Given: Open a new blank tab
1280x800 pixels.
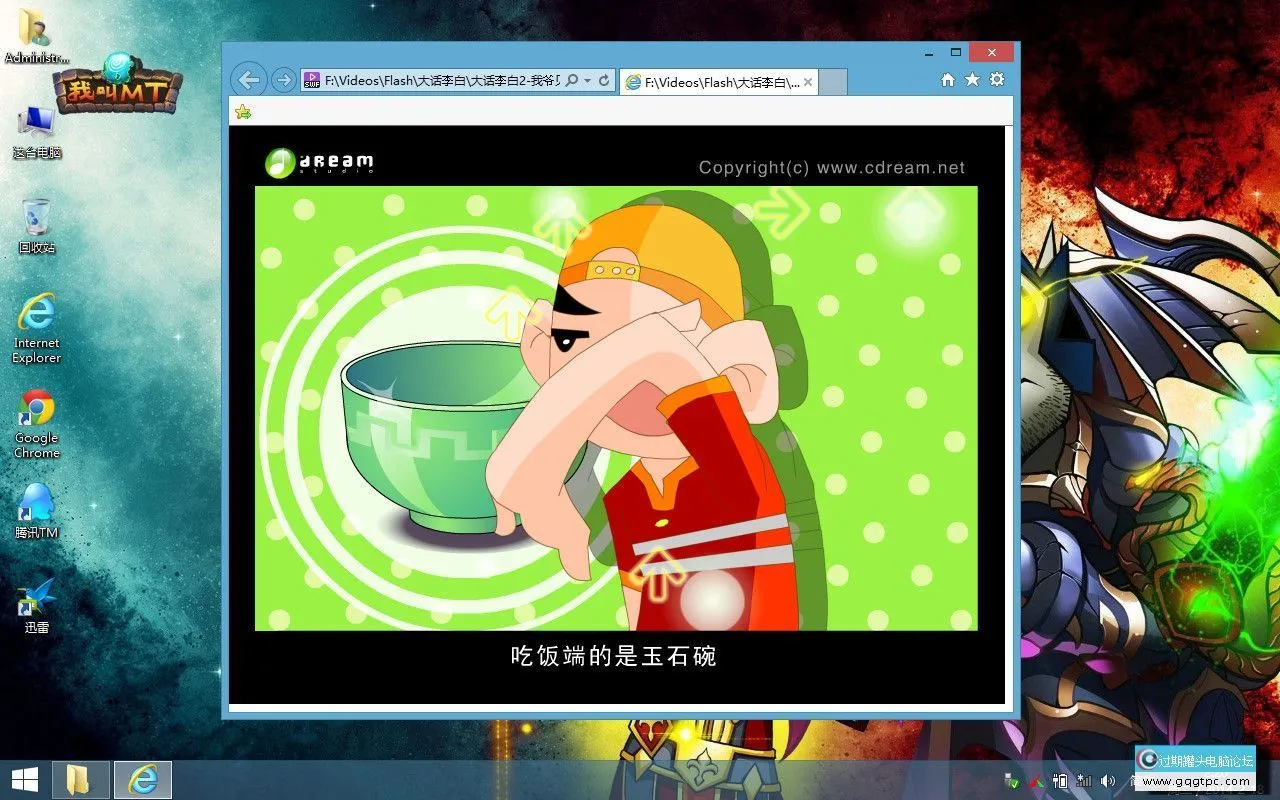Looking at the screenshot, I should tap(833, 82).
